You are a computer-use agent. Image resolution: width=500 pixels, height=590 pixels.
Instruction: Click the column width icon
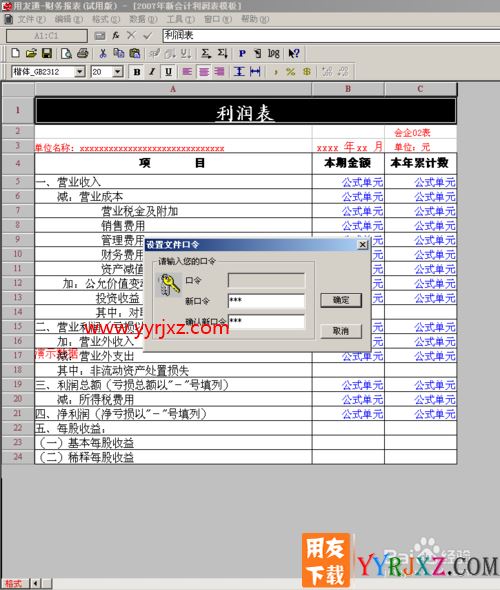[x=255, y=71]
